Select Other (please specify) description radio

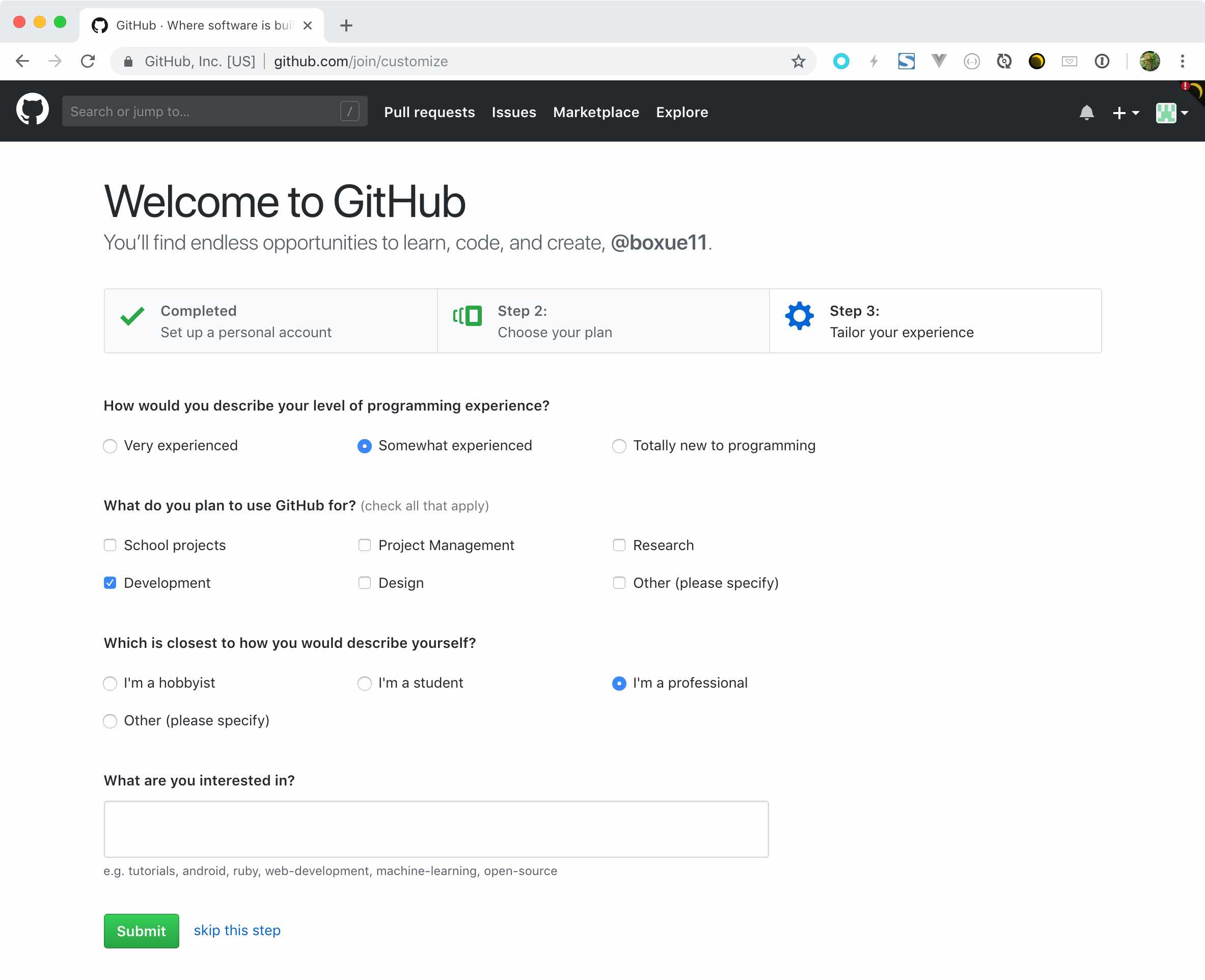click(x=110, y=721)
